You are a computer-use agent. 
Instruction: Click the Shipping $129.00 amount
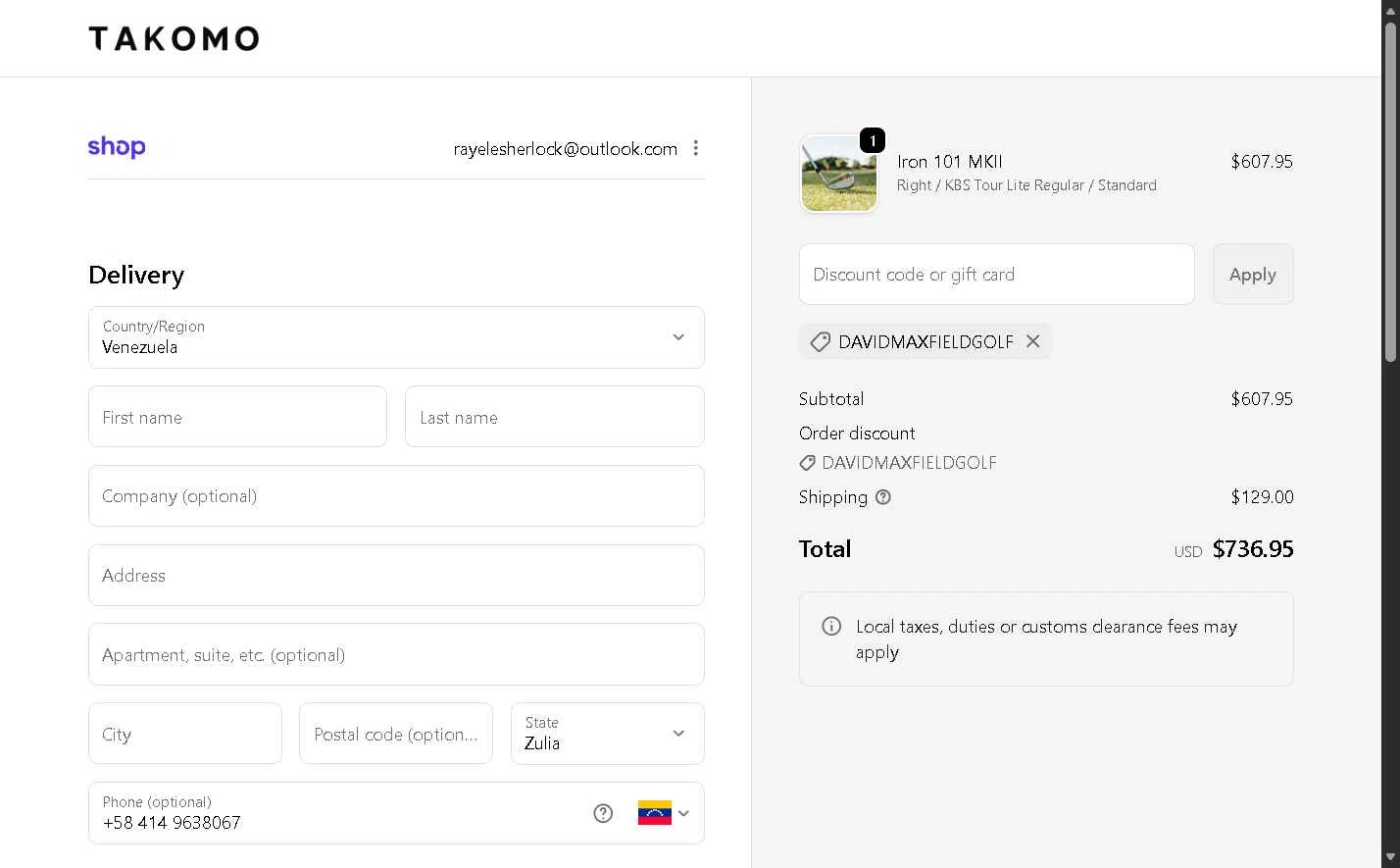[1262, 497]
